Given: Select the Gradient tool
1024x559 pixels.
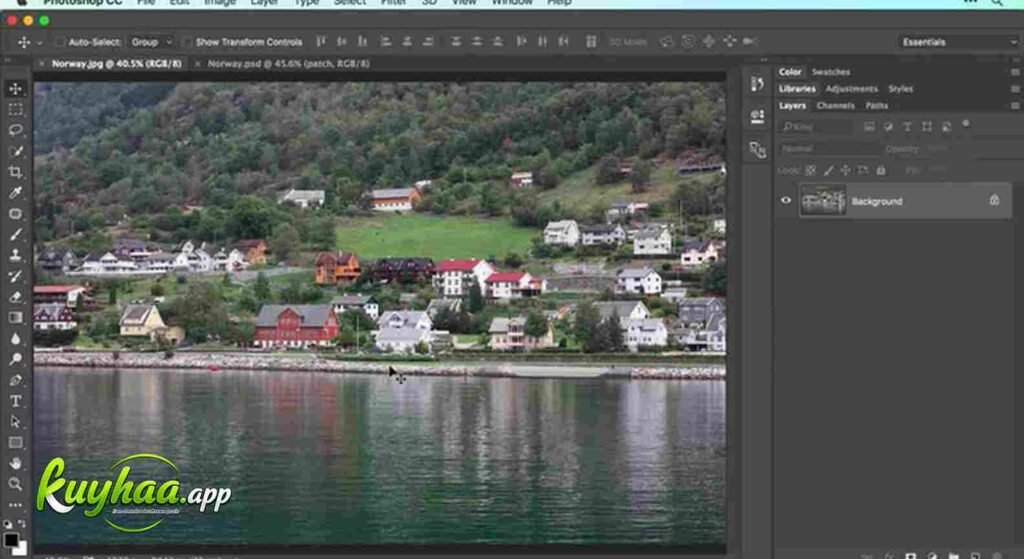Looking at the screenshot, I should point(16,317).
